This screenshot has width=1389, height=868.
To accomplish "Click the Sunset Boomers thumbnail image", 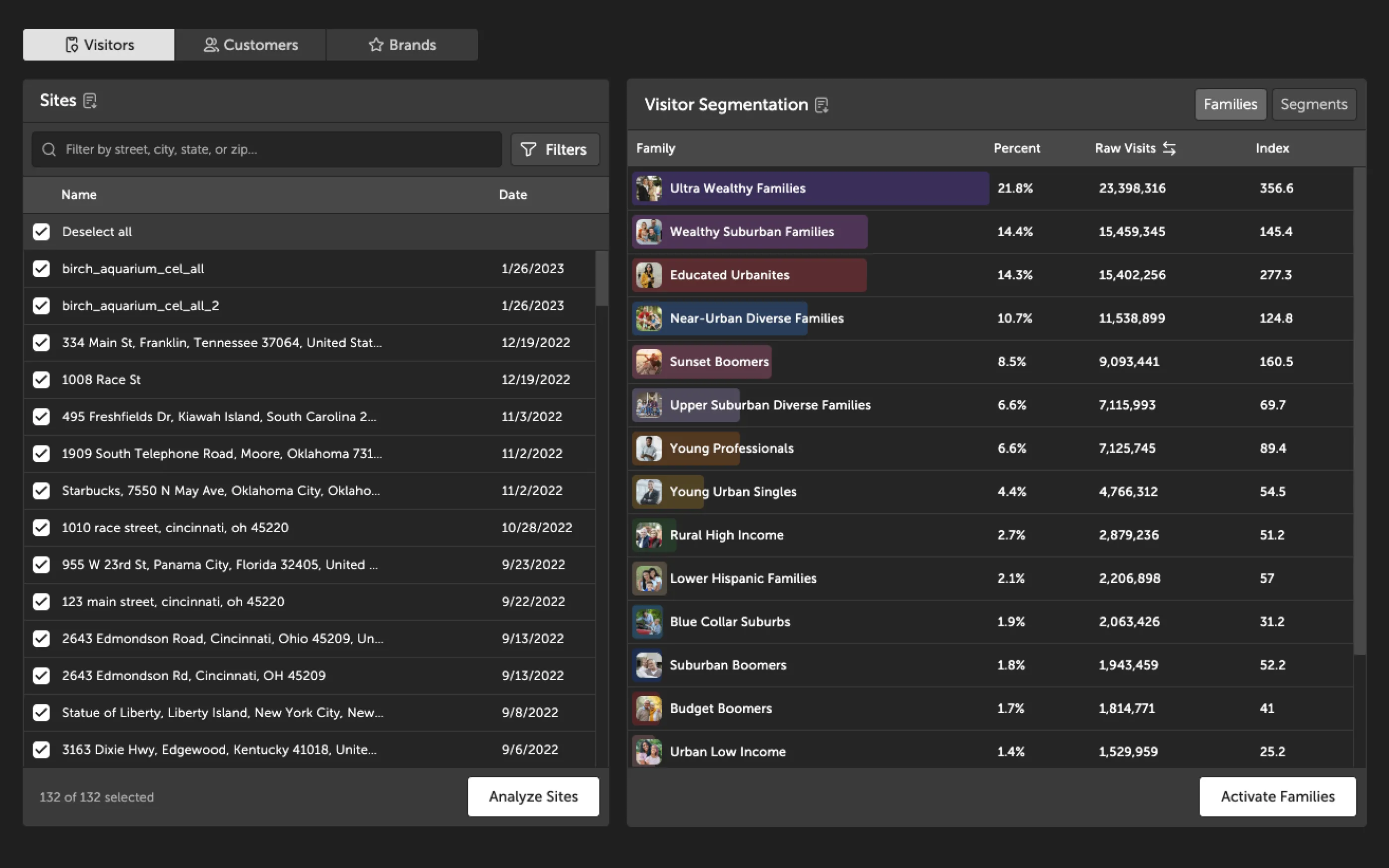I will (x=648, y=362).
